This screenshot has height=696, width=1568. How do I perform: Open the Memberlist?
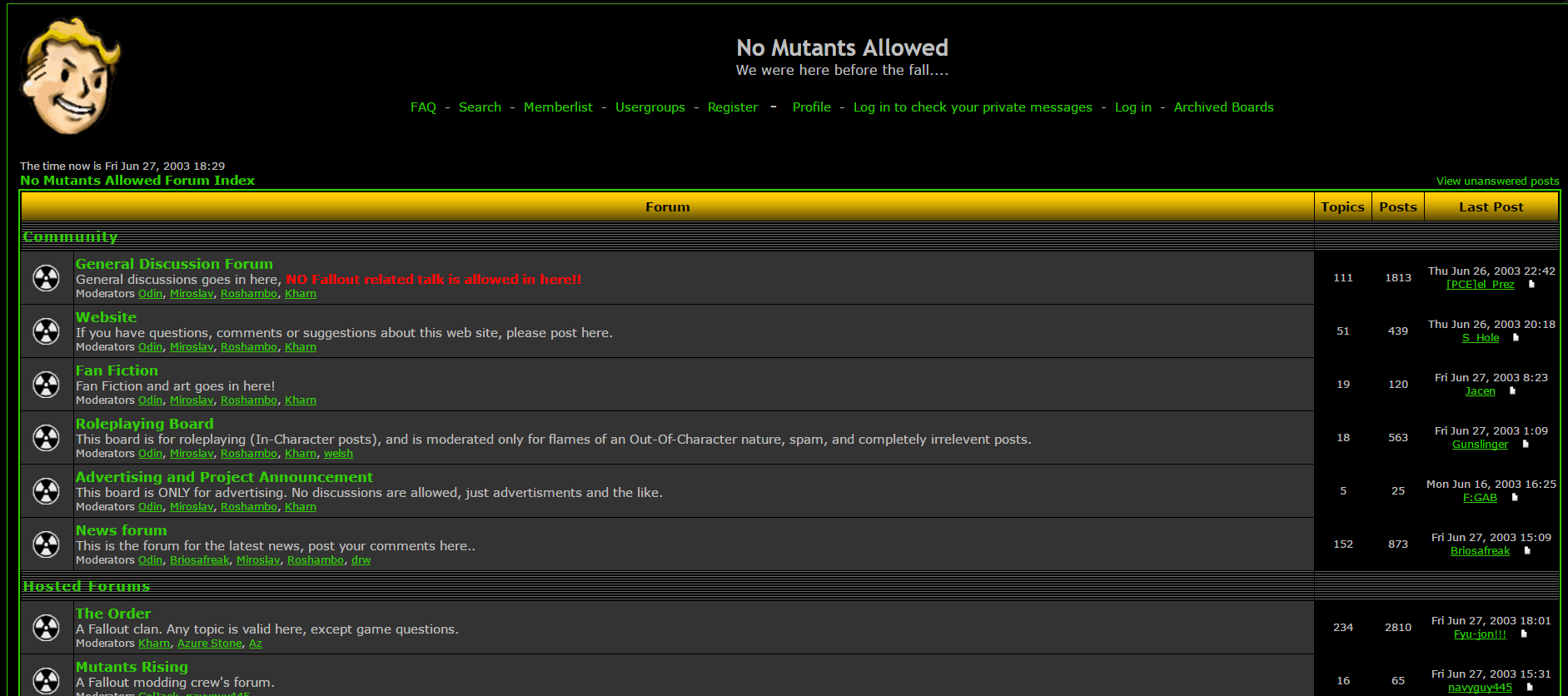pos(558,107)
